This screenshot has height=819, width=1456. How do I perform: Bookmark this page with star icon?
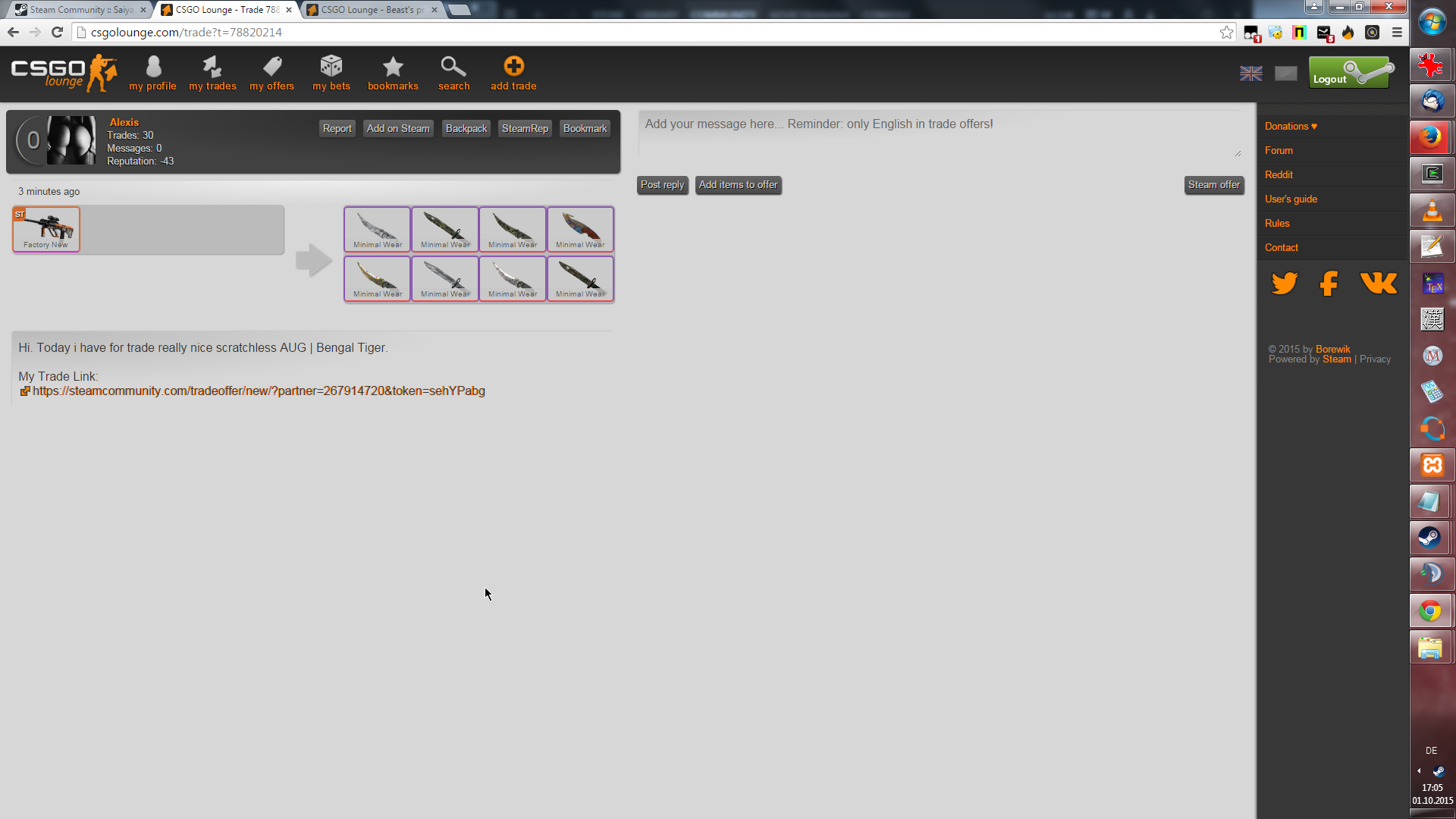(1226, 32)
